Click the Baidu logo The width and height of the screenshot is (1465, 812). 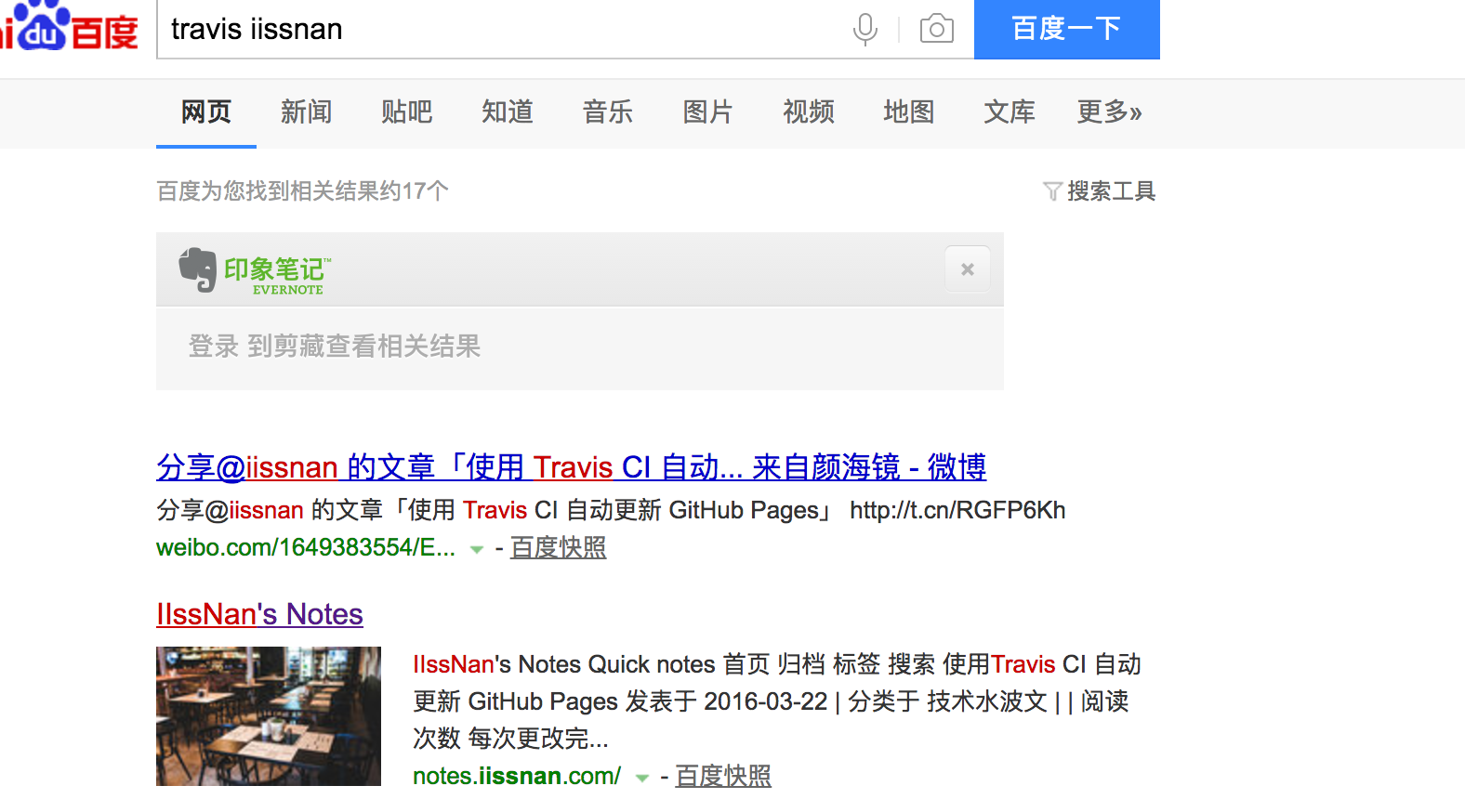coord(70,26)
